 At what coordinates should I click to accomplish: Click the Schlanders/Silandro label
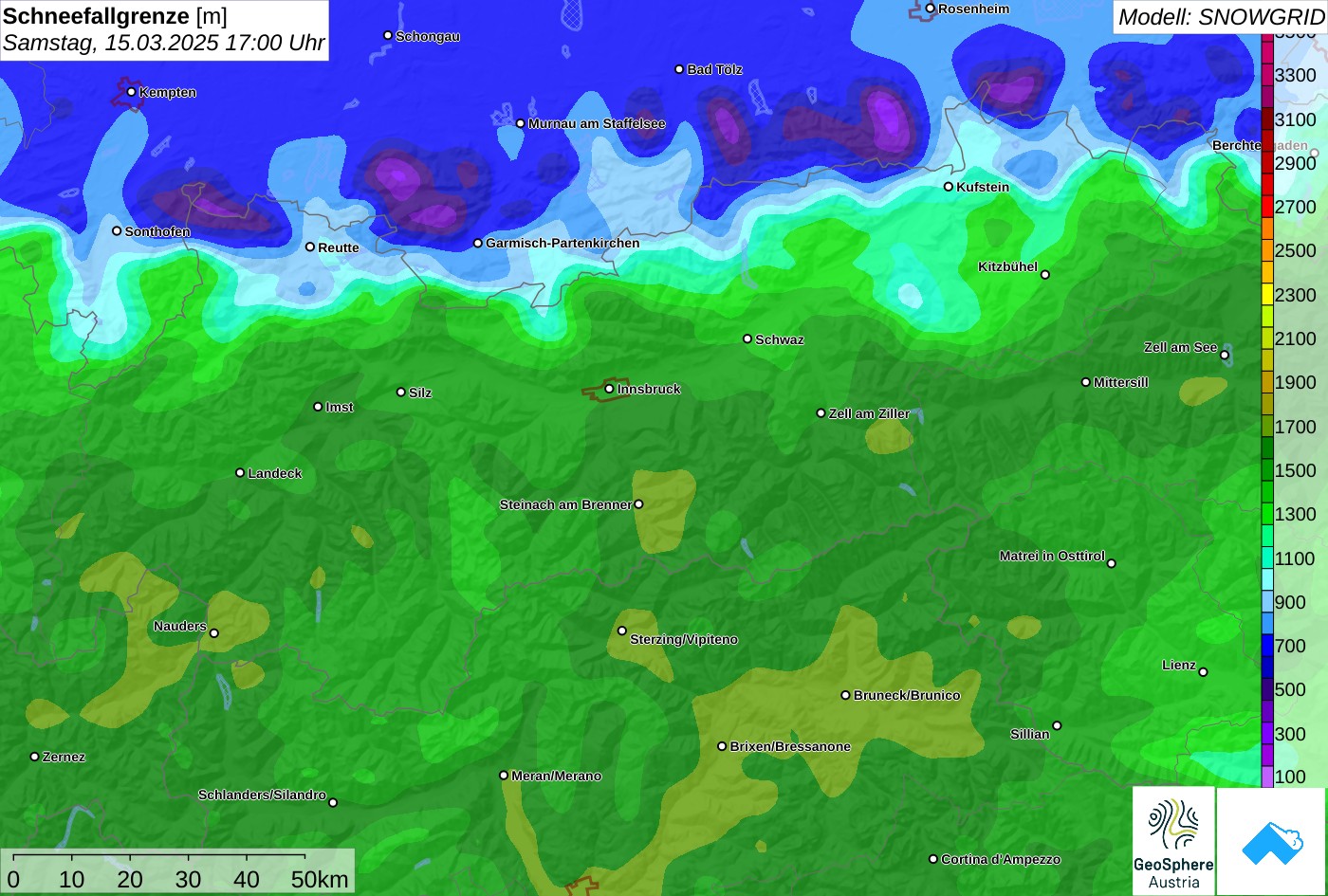coord(262,795)
